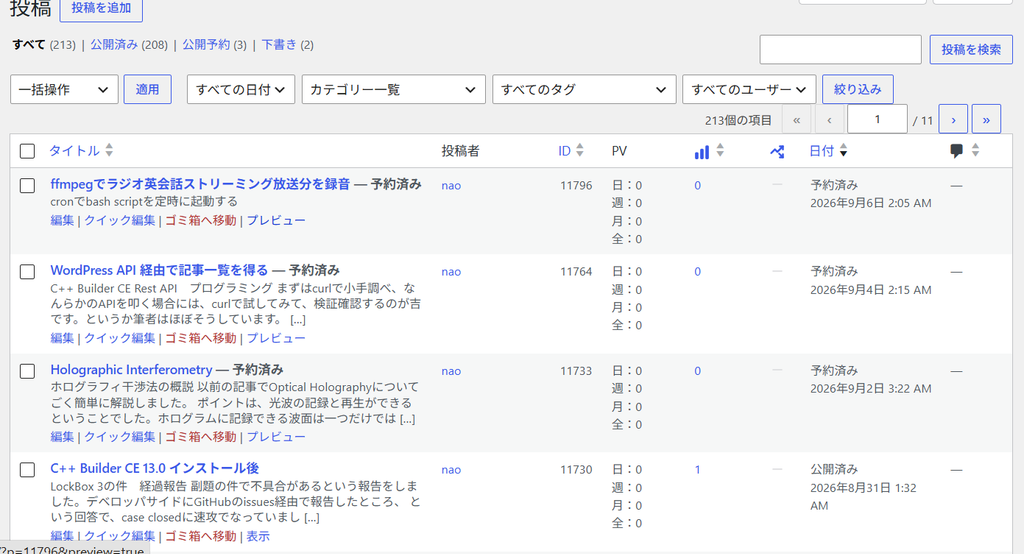Sort by the comments bubble icon
Screen dimensions: 1024x554
tap(956, 152)
